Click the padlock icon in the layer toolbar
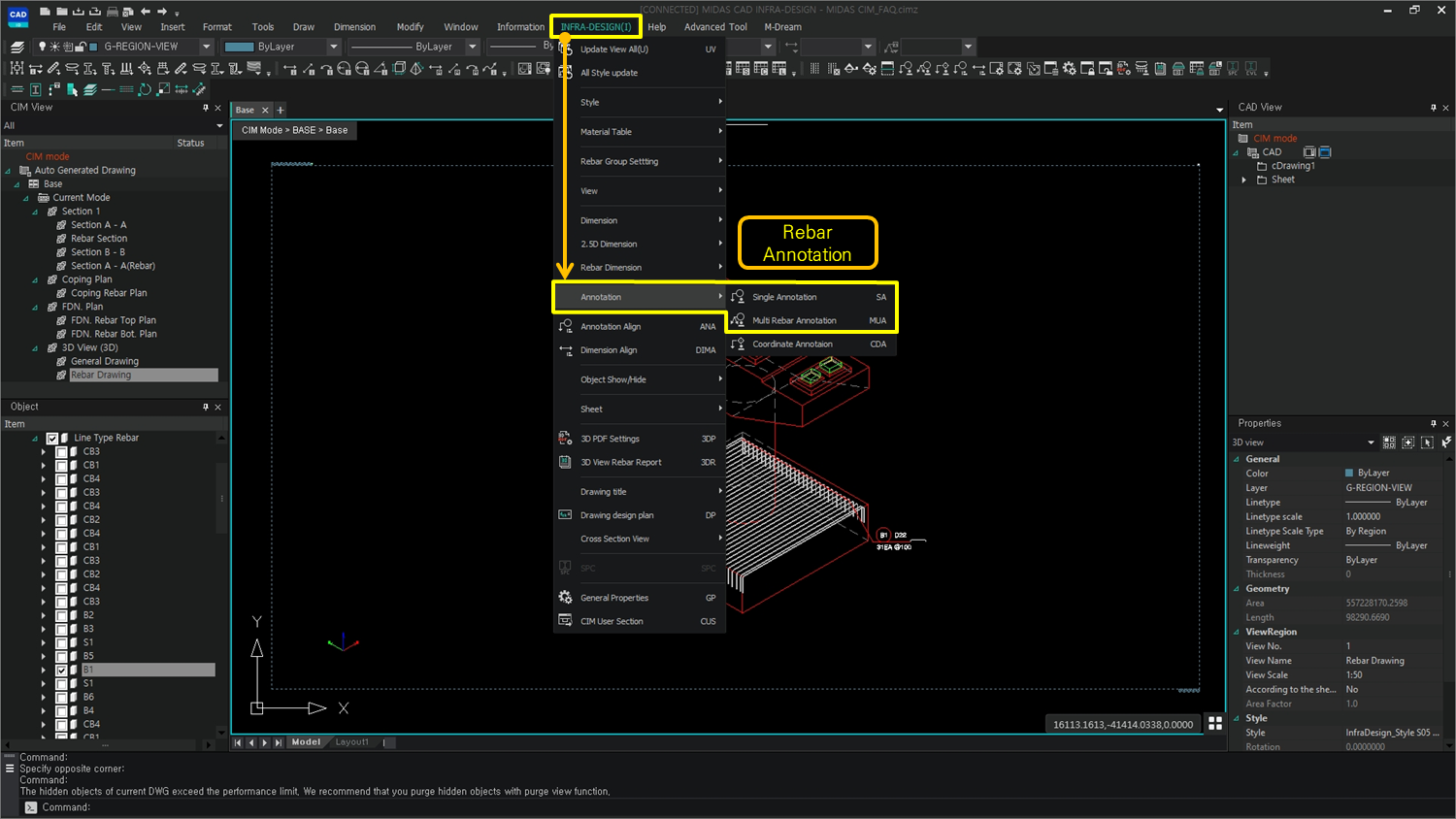 pos(80,47)
